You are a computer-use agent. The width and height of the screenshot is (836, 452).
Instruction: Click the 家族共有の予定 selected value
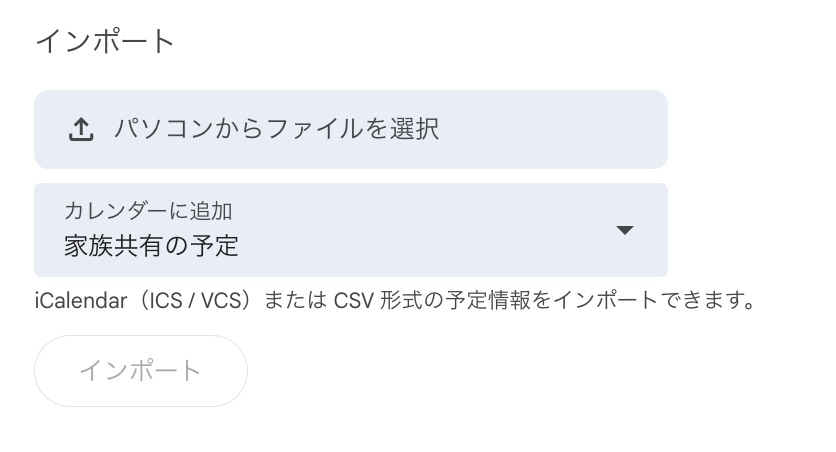[151, 245]
